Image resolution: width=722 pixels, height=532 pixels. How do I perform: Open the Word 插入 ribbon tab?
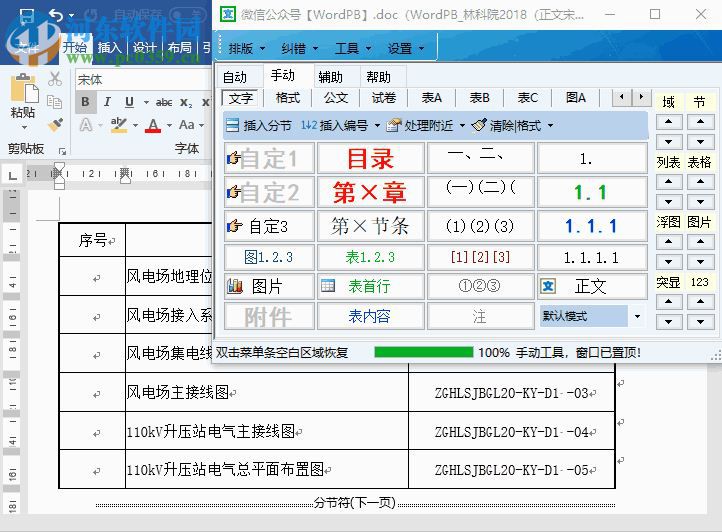(110, 47)
